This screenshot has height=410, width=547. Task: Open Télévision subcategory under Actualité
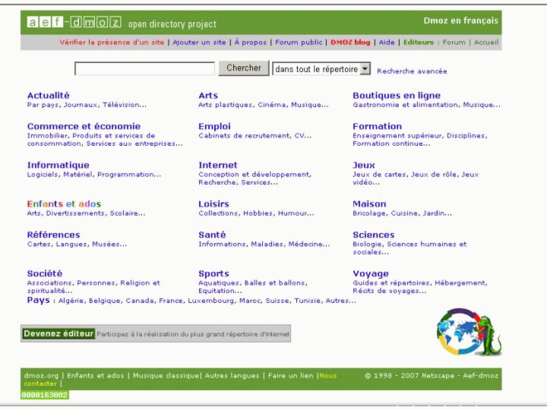(124, 105)
